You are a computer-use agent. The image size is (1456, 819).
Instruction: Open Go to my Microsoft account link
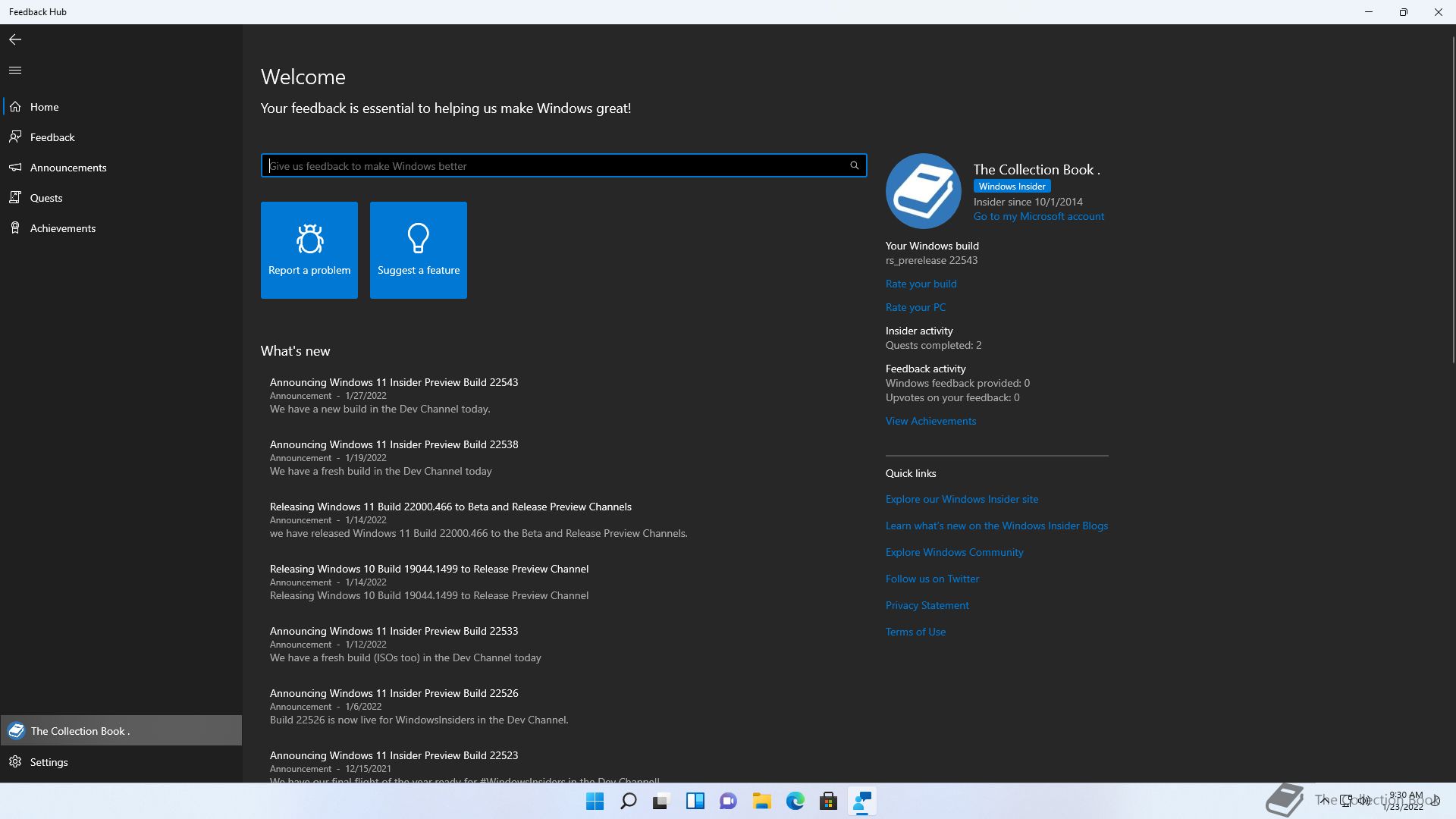pyautogui.click(x=1038, y=216)
